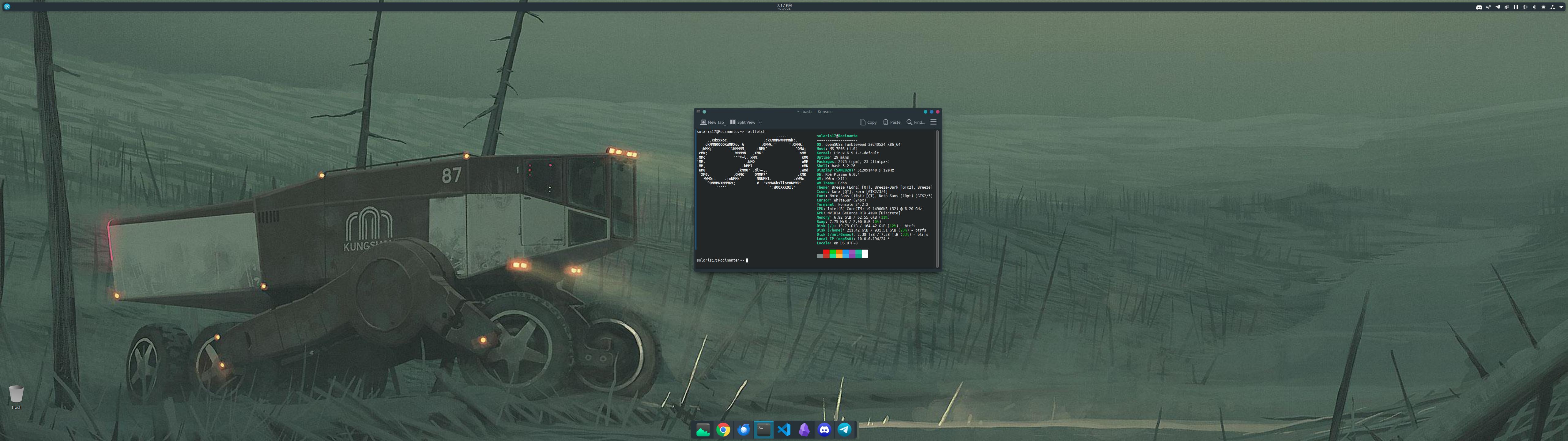Select the Konsole terminal in the dock
Image resolution: width=1568 pixels, height=441 pixels.
coord(763,430)
